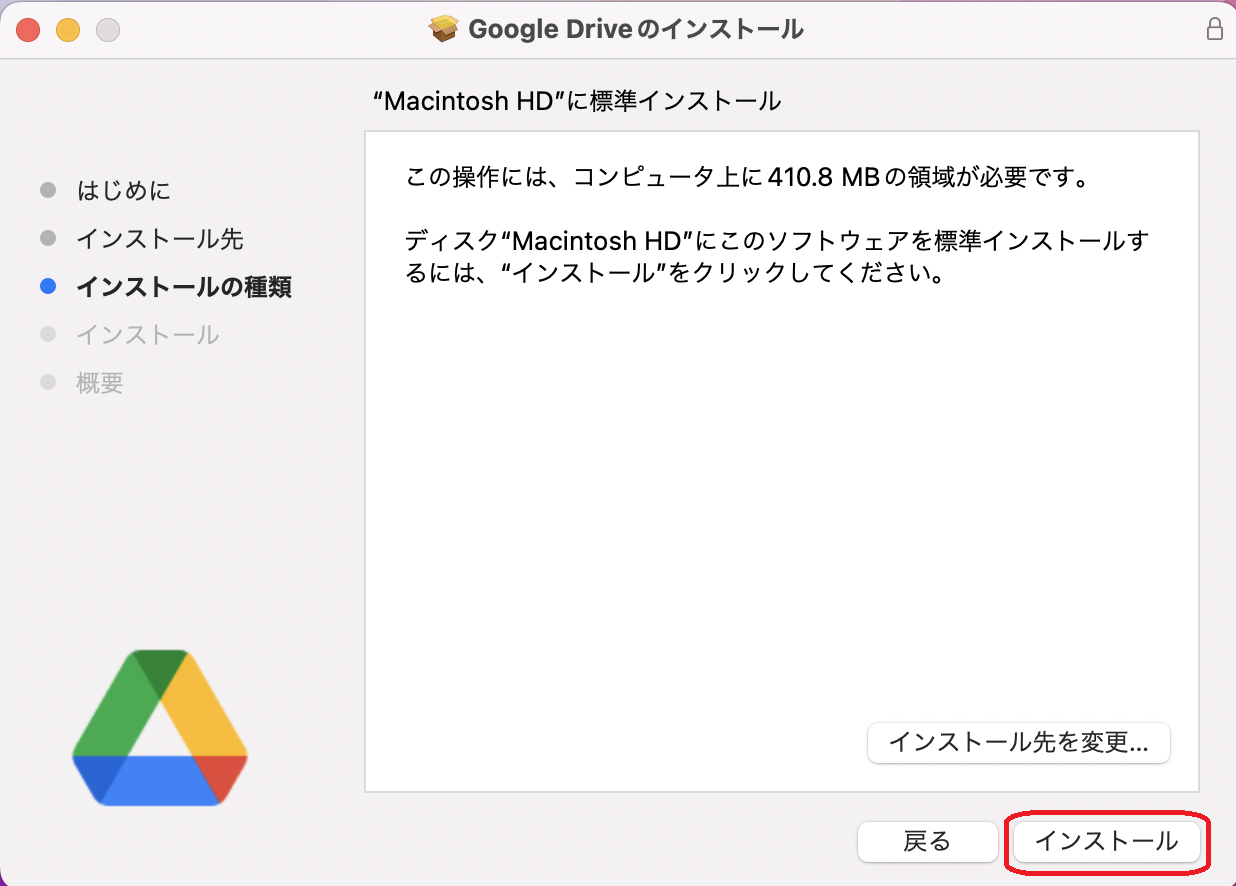Viewport: 1236px width, 886px height.
Task: Click the 概要 step in the sidebar
Action: pyautogui.click(x=100, y=383)
